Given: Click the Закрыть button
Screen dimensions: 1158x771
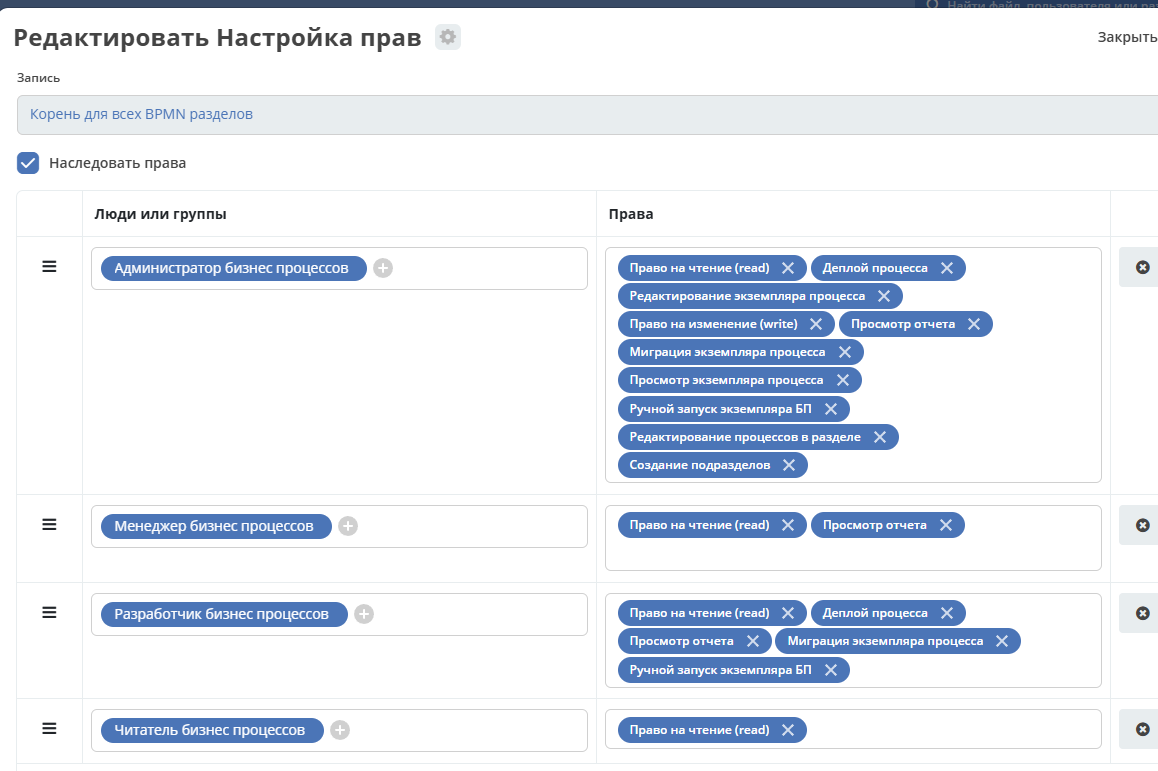Looking at the screenshot, I should [1127, 38].
